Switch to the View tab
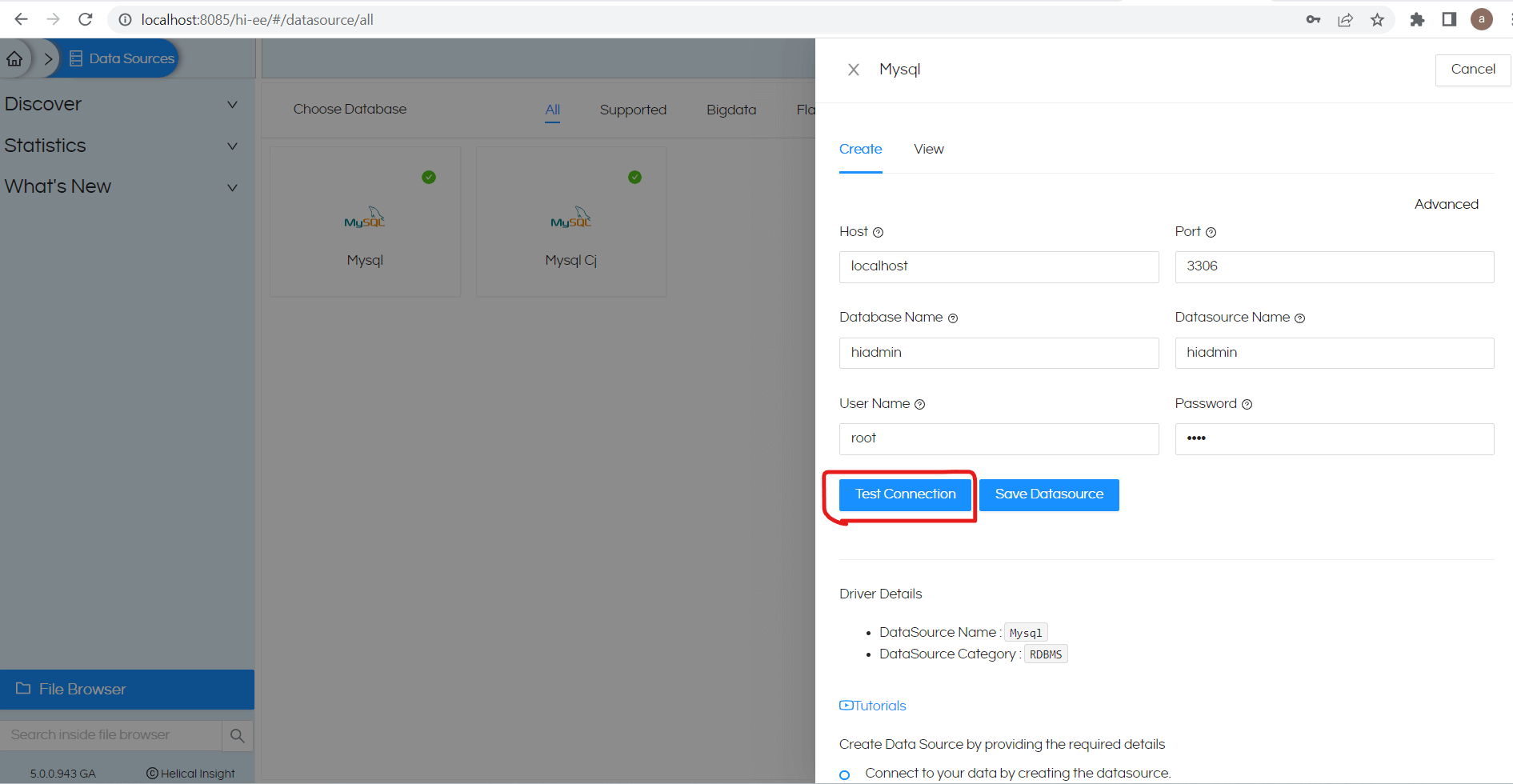The height and width of the screenshot is (784, 1513). coord(928,149)
